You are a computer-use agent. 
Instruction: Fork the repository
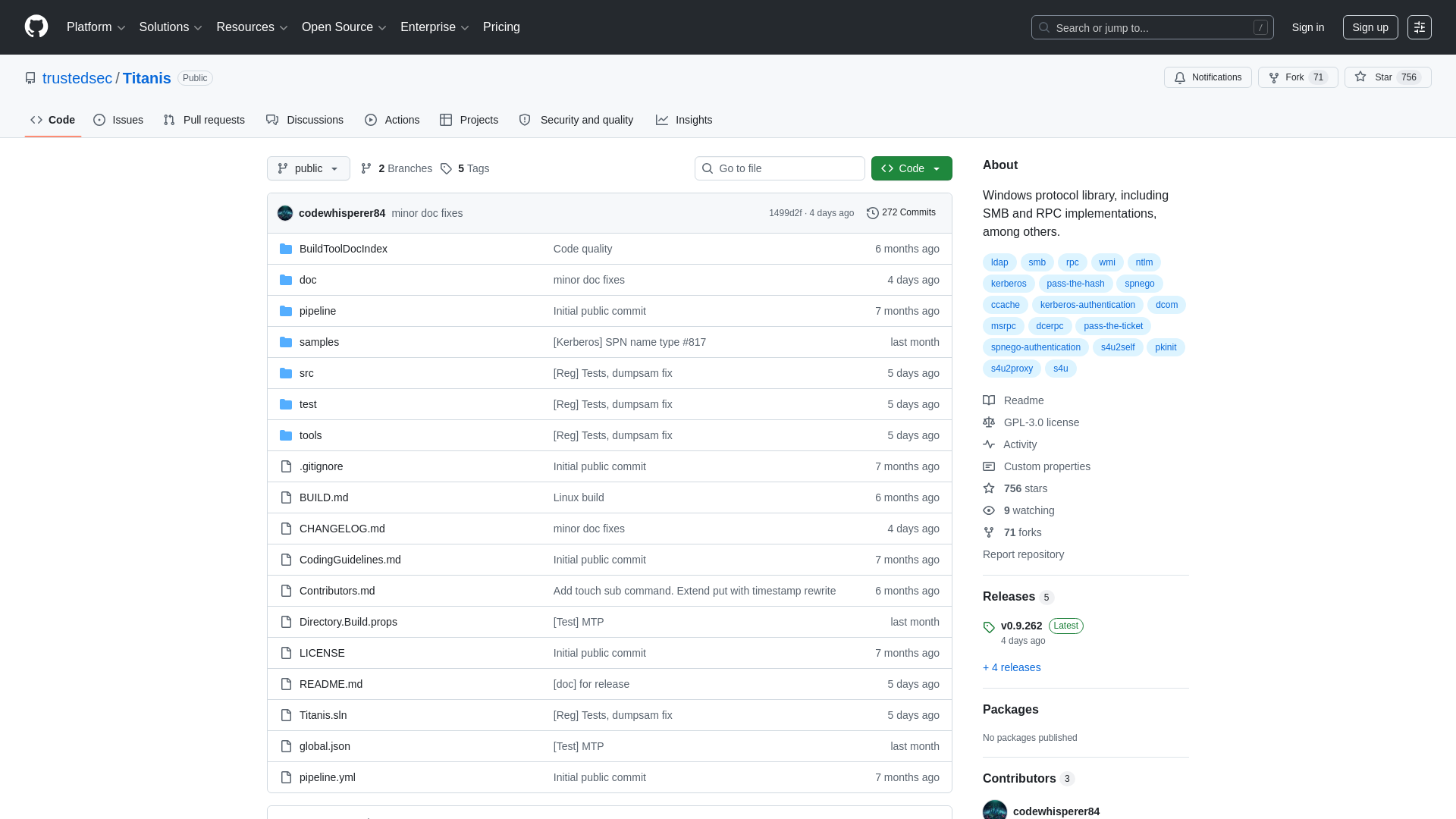tap(1298, 77)
